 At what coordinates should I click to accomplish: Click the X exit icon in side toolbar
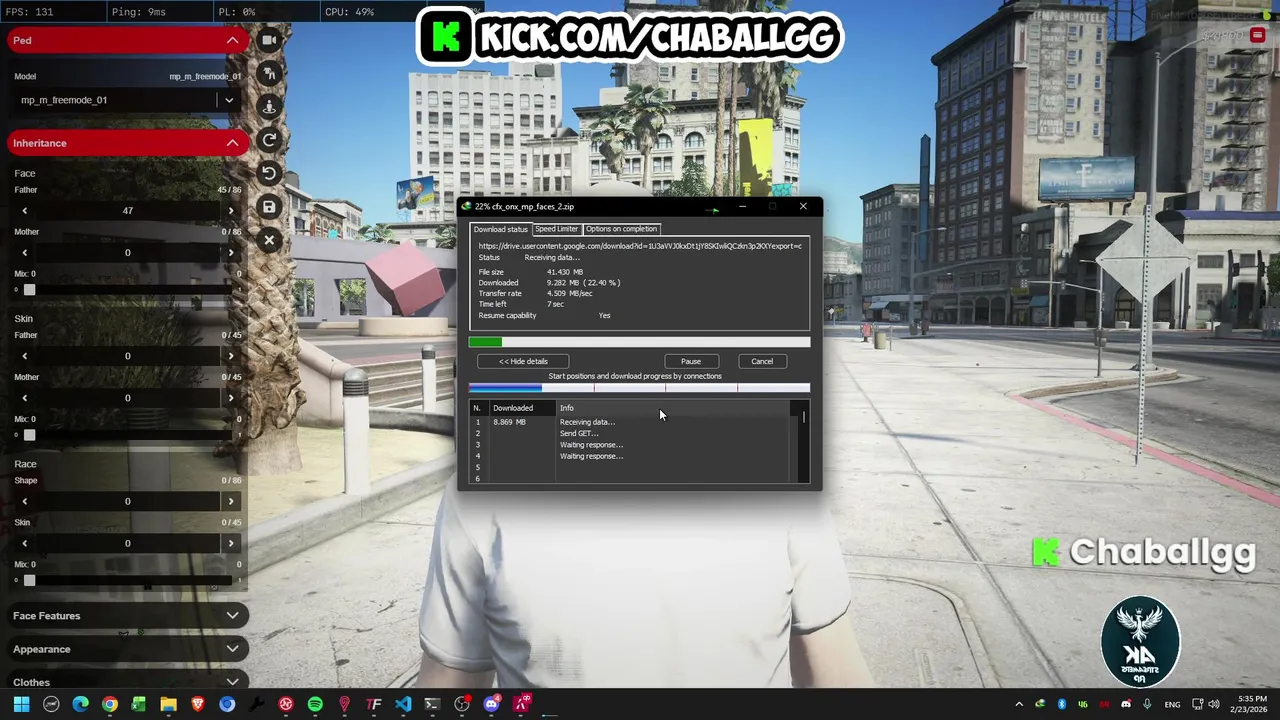[269, 240]
